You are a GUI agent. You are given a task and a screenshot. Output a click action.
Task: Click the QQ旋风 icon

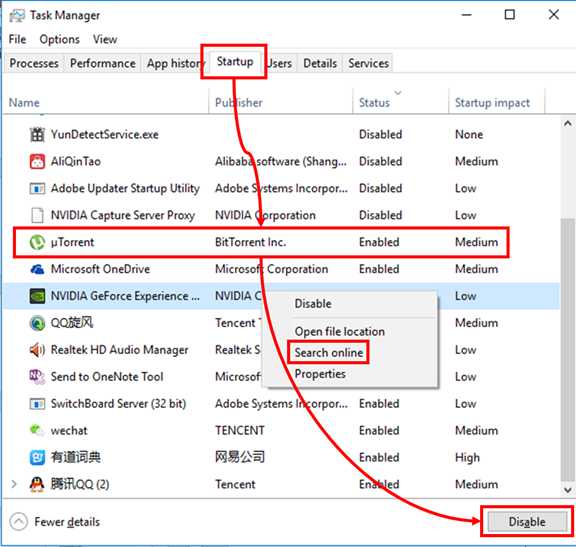pos(37,323)
